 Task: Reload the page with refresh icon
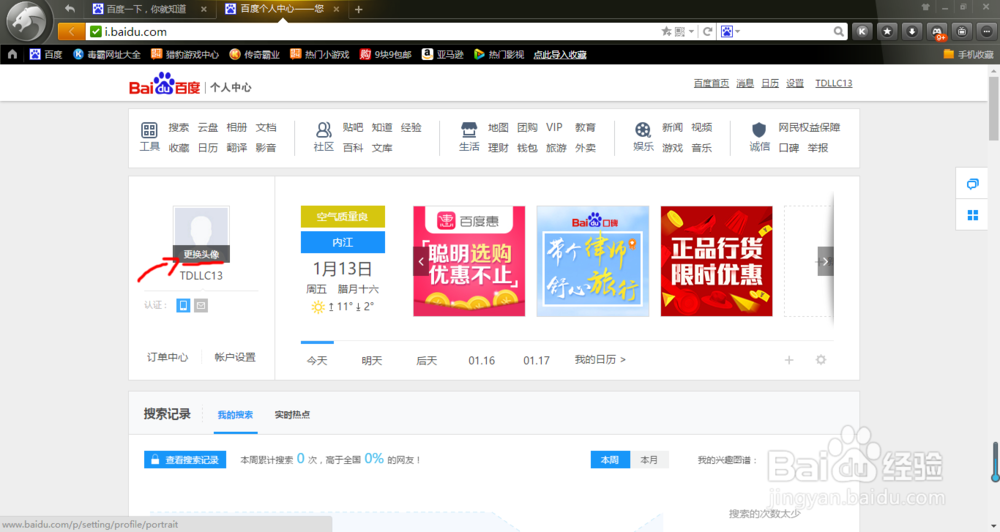point(707,31)
